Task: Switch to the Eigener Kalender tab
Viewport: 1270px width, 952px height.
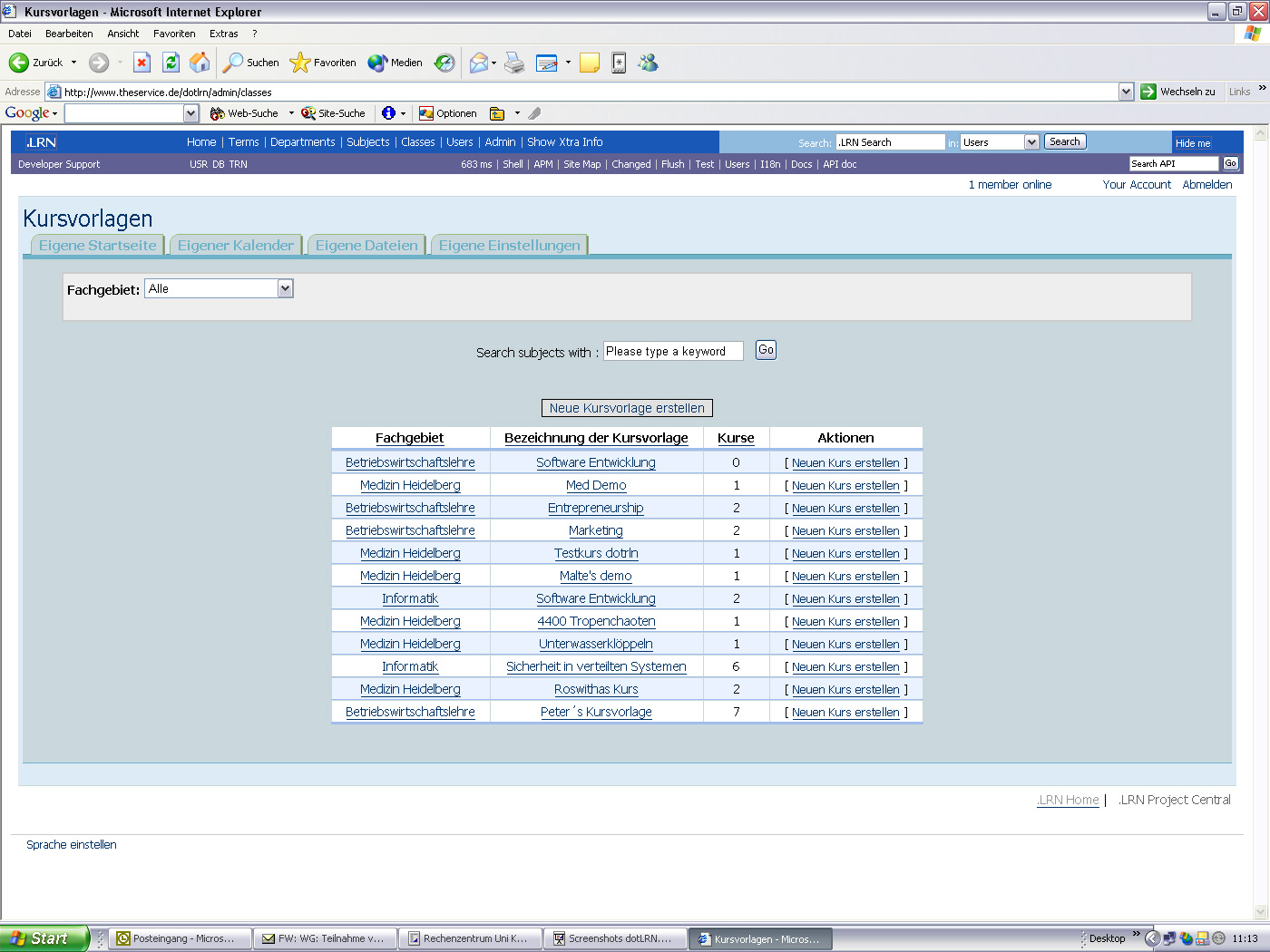Action: 235,245
